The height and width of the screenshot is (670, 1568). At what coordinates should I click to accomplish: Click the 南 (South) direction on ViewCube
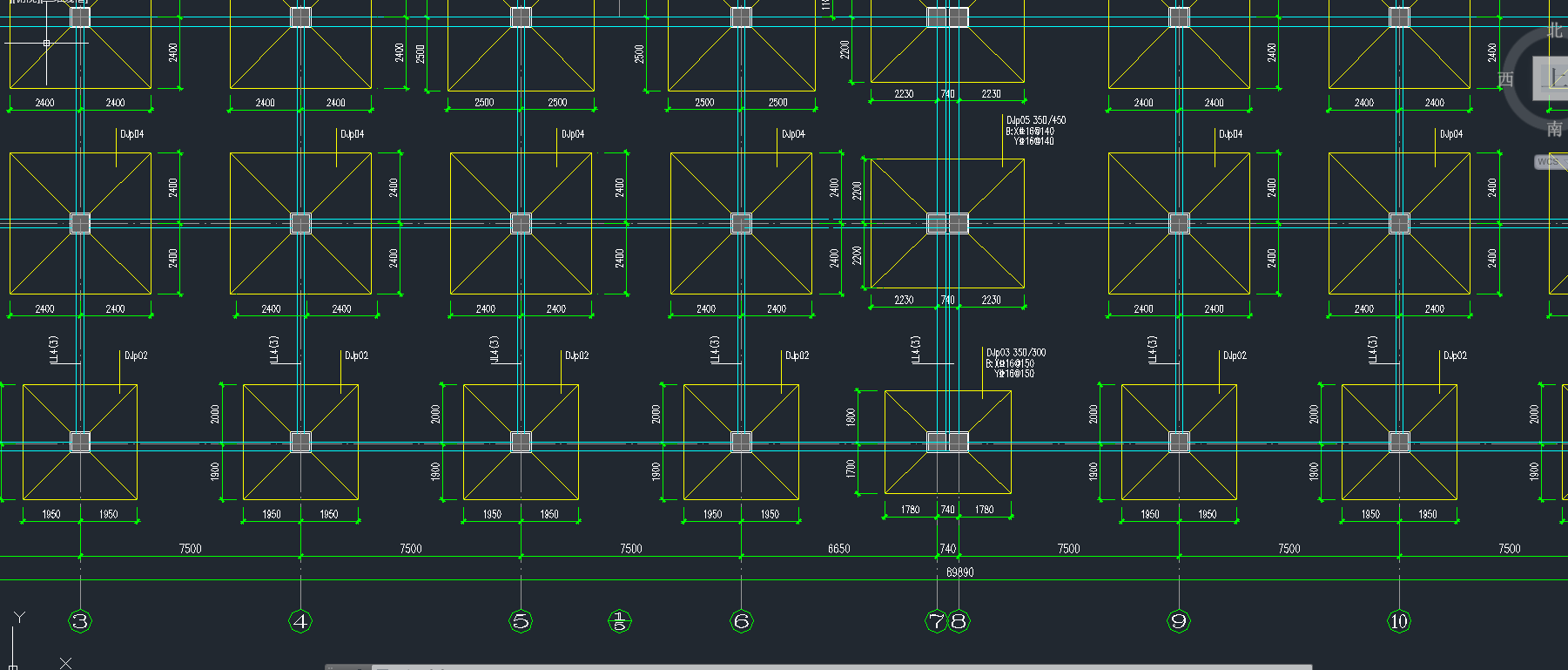click(1555, 129)
